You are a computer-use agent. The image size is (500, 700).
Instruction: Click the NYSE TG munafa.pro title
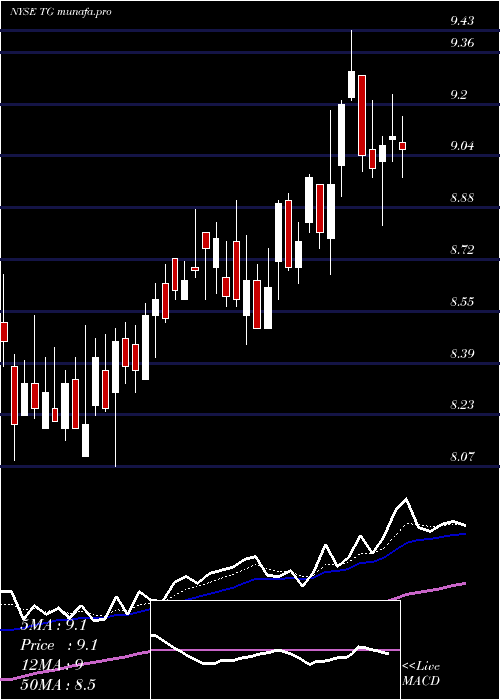pyautogui.click(x=60, y=12)
